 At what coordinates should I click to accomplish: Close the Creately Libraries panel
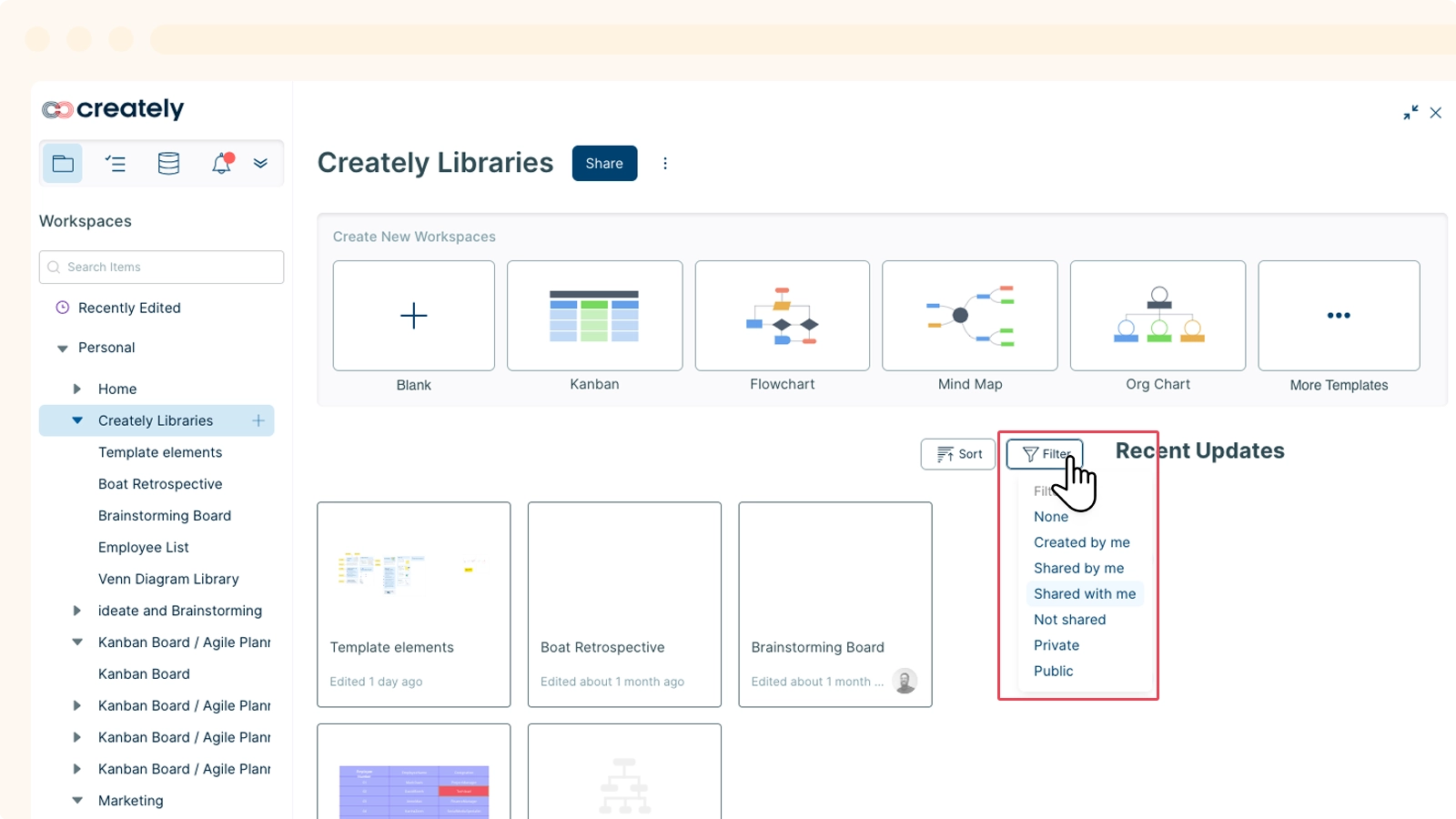1436,113
